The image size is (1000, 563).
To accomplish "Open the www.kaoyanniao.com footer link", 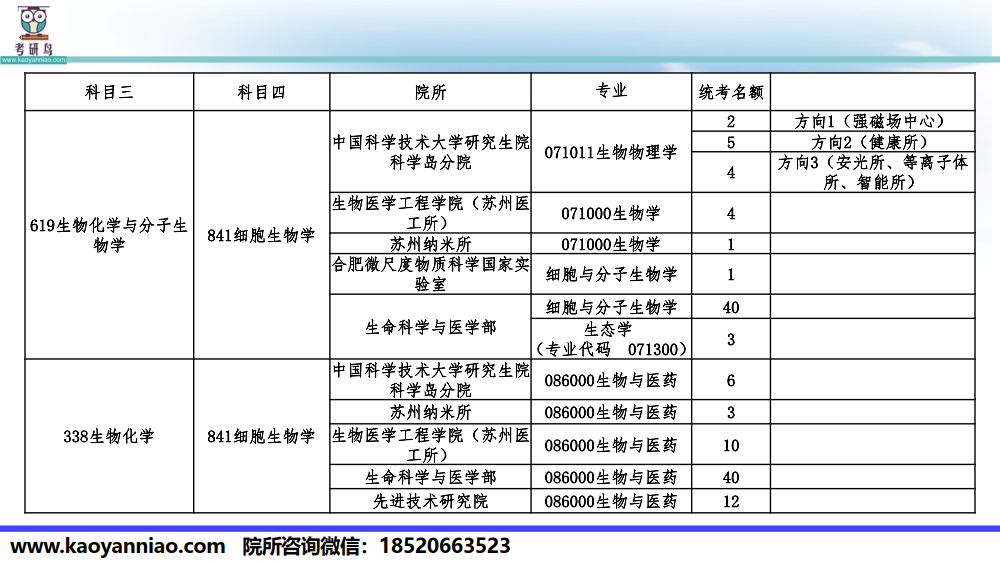I will click(118, 546).
